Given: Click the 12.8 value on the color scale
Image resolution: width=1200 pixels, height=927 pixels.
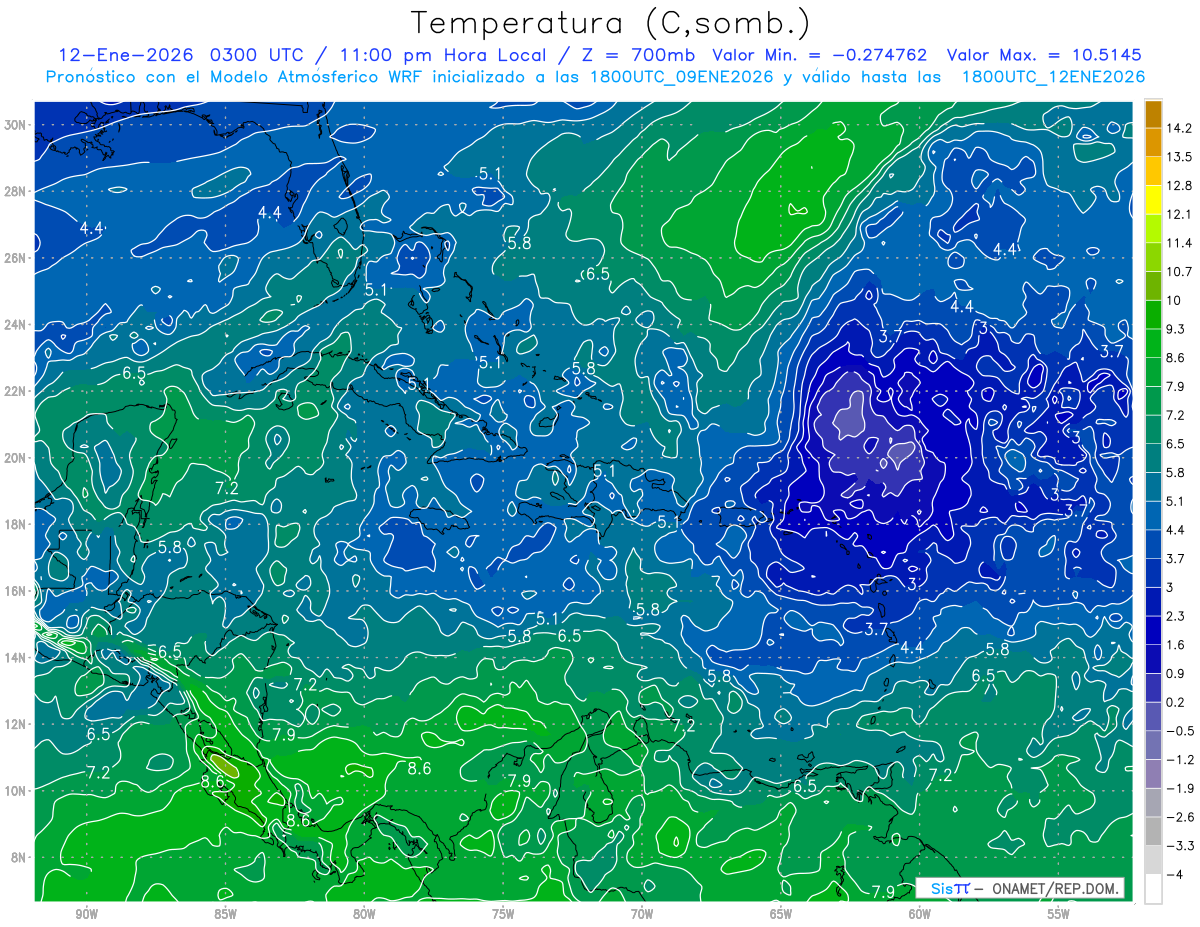Looking at the screenshot, I should pyautogui.click(x=1178, y=186).
